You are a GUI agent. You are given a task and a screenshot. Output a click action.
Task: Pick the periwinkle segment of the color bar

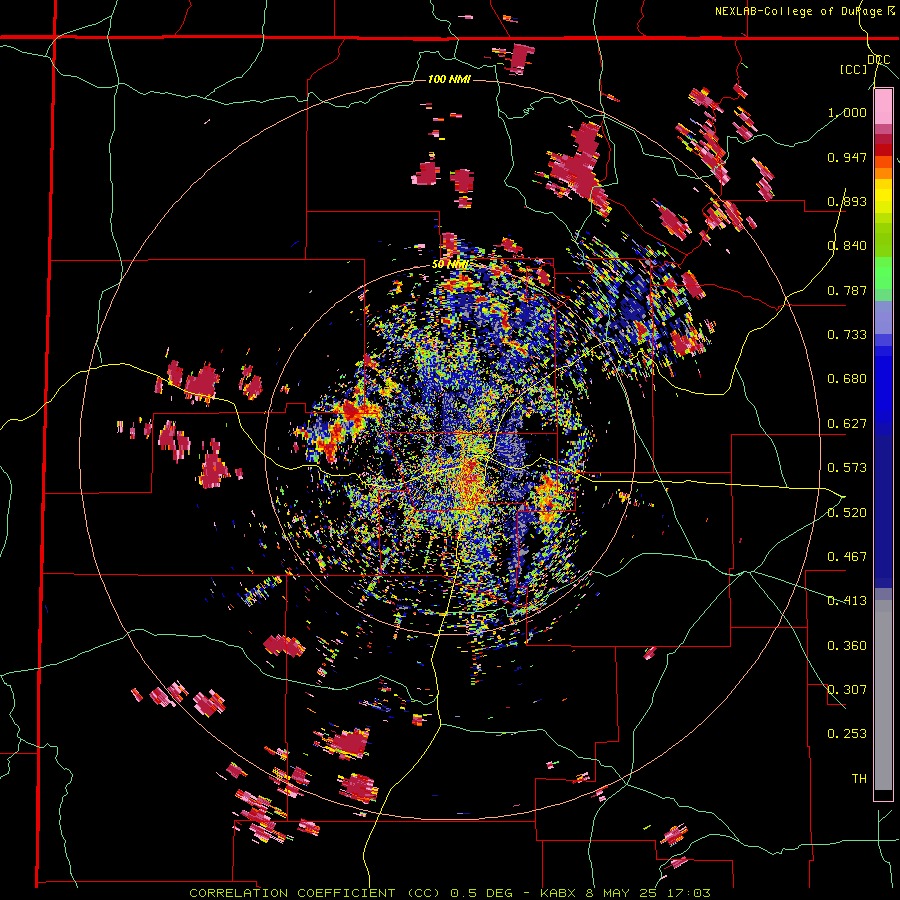click(x=883, y=318)
